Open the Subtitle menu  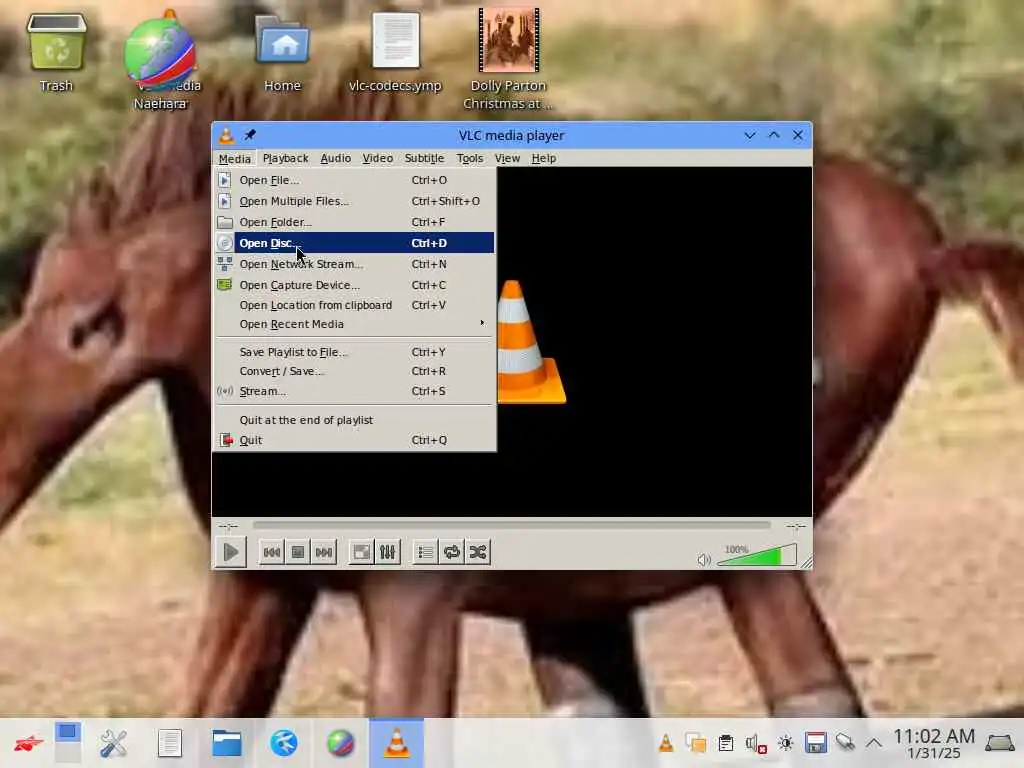tap(424, 158)
